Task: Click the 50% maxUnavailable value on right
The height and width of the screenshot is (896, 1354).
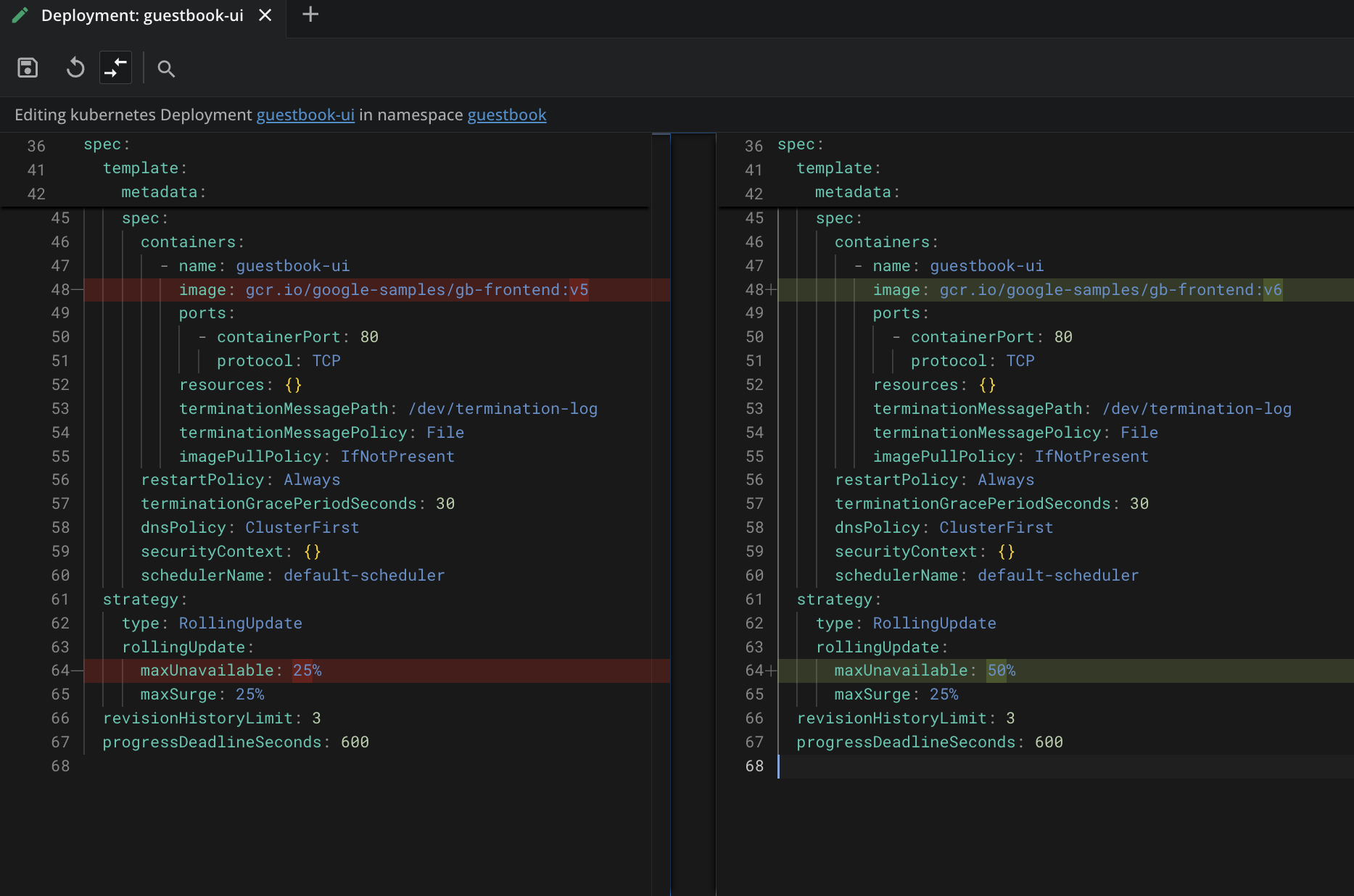Action: pos(1001,671)
